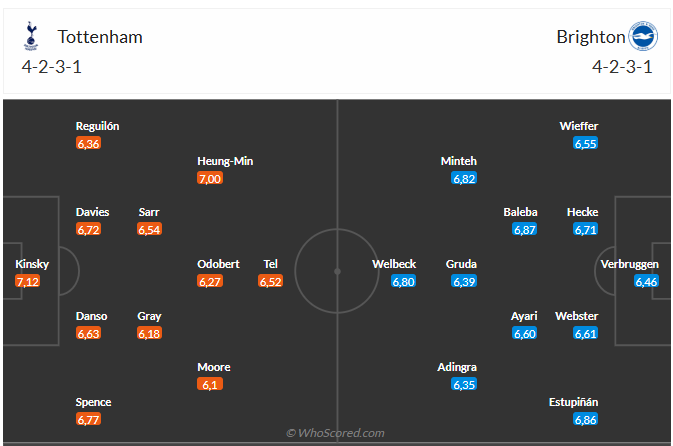Select Tottenham team name heading

point(100,37)
